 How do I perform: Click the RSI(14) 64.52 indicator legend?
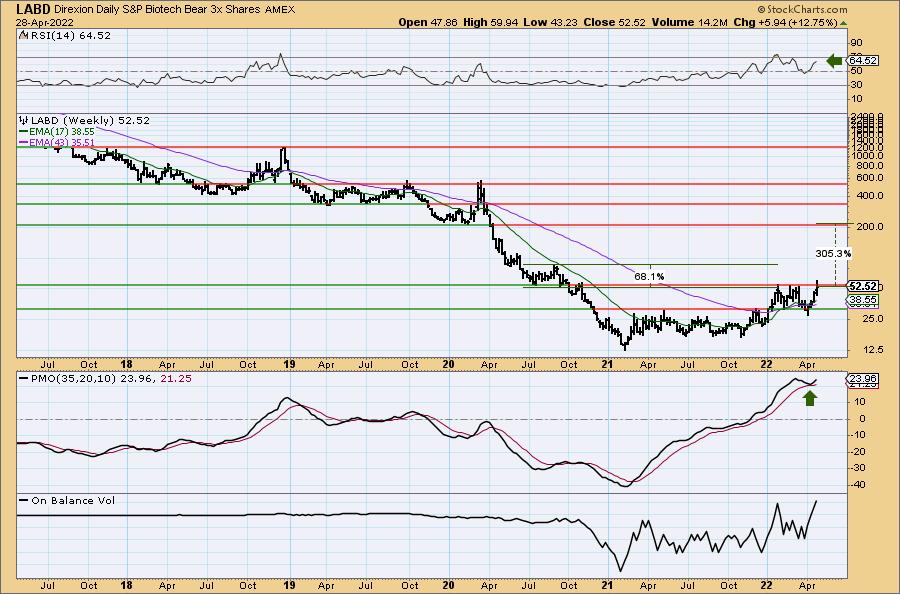71,36
